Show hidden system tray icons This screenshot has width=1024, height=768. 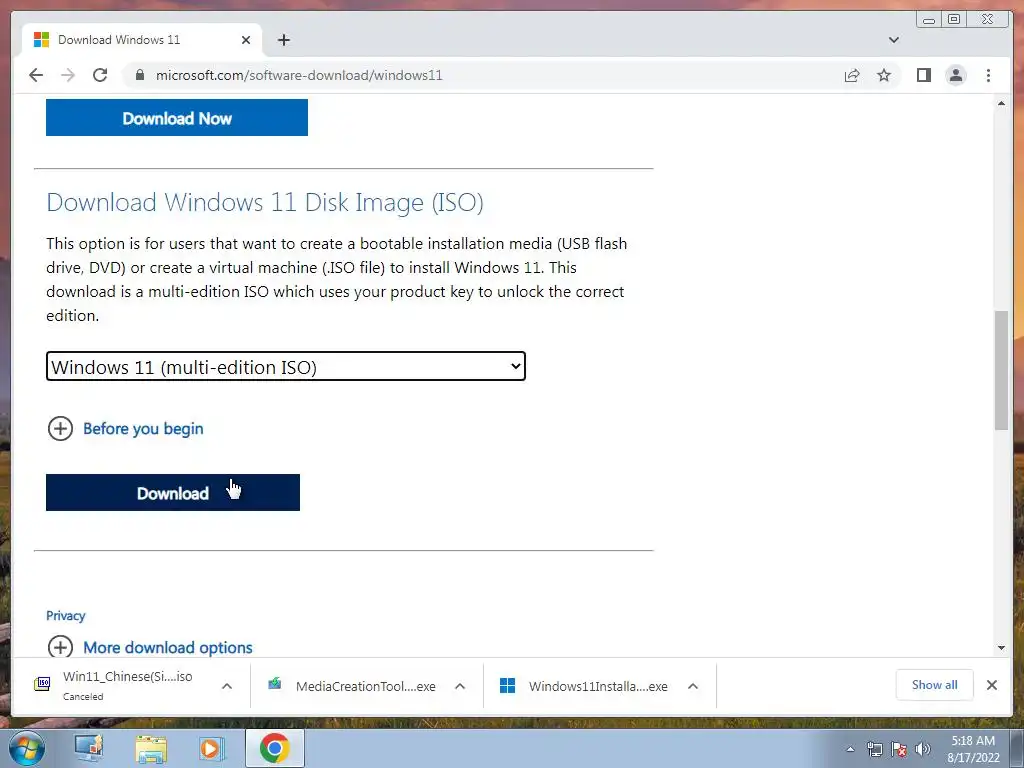tap(850, 749)
